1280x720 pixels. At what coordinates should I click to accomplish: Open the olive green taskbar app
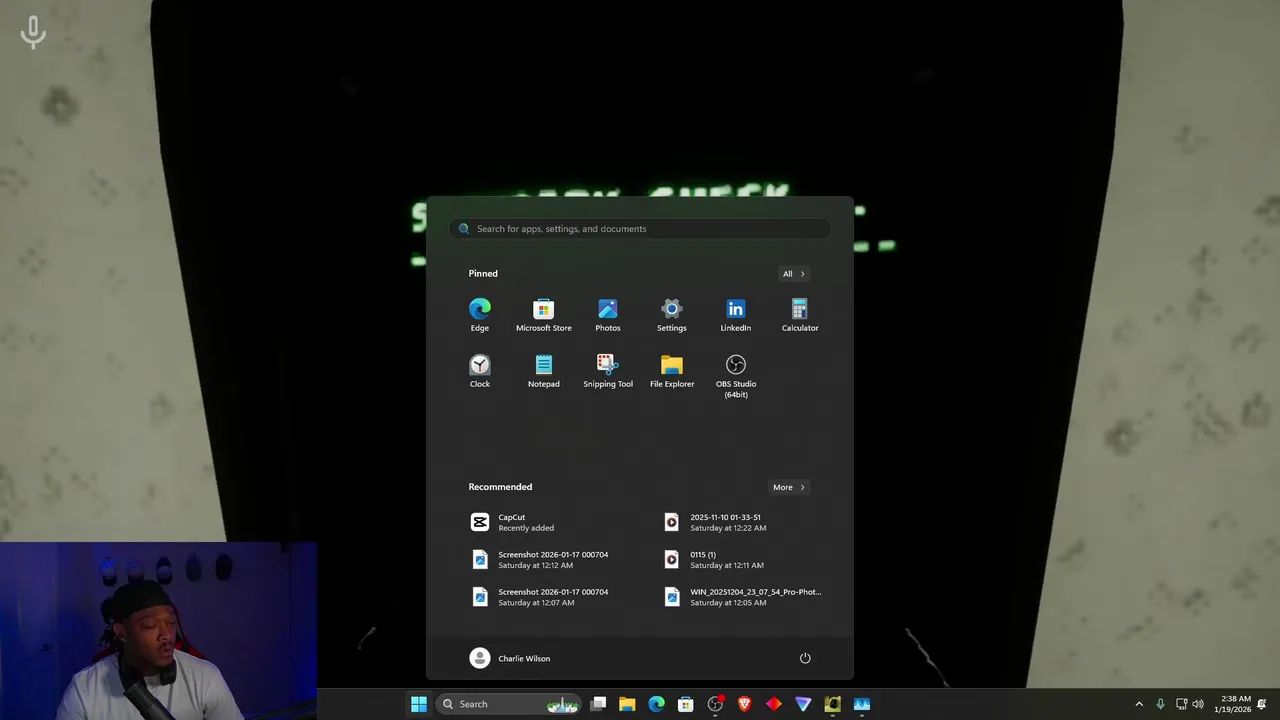[x=832, y=704]
